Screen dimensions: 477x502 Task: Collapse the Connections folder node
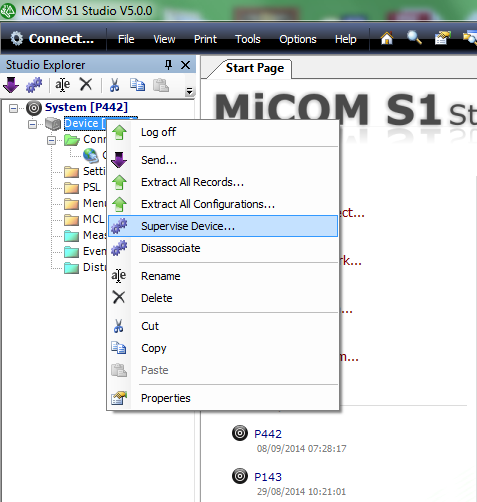[51, 140]
